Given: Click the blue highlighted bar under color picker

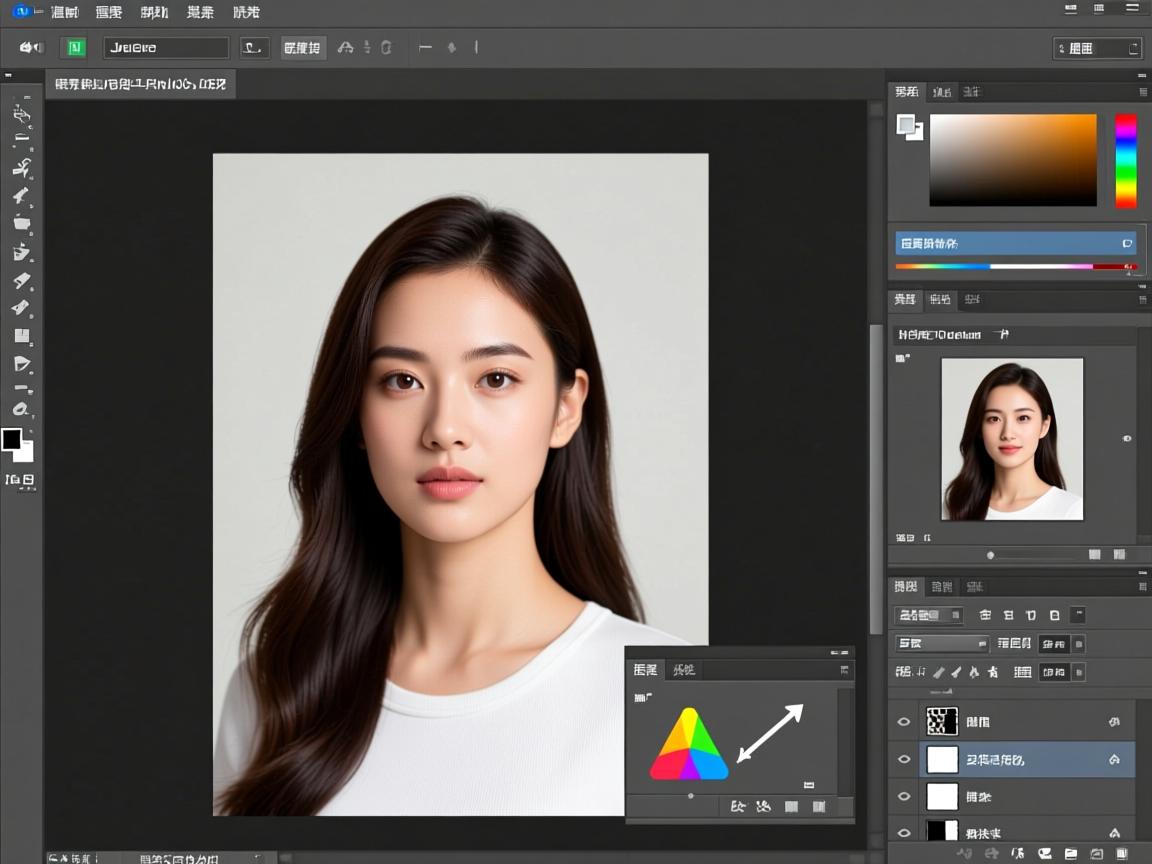Looking at the screenshot, I should pos(1014,243).
